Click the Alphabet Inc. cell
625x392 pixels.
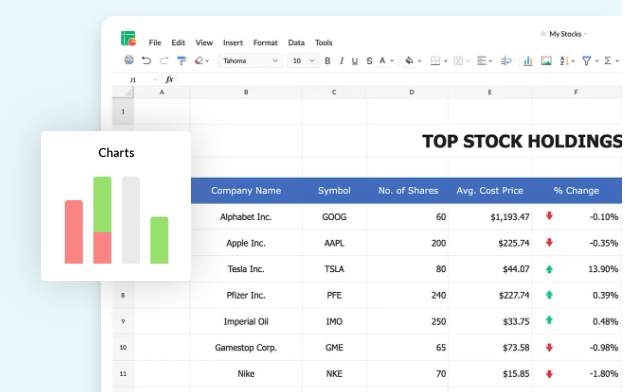point(246,217)
